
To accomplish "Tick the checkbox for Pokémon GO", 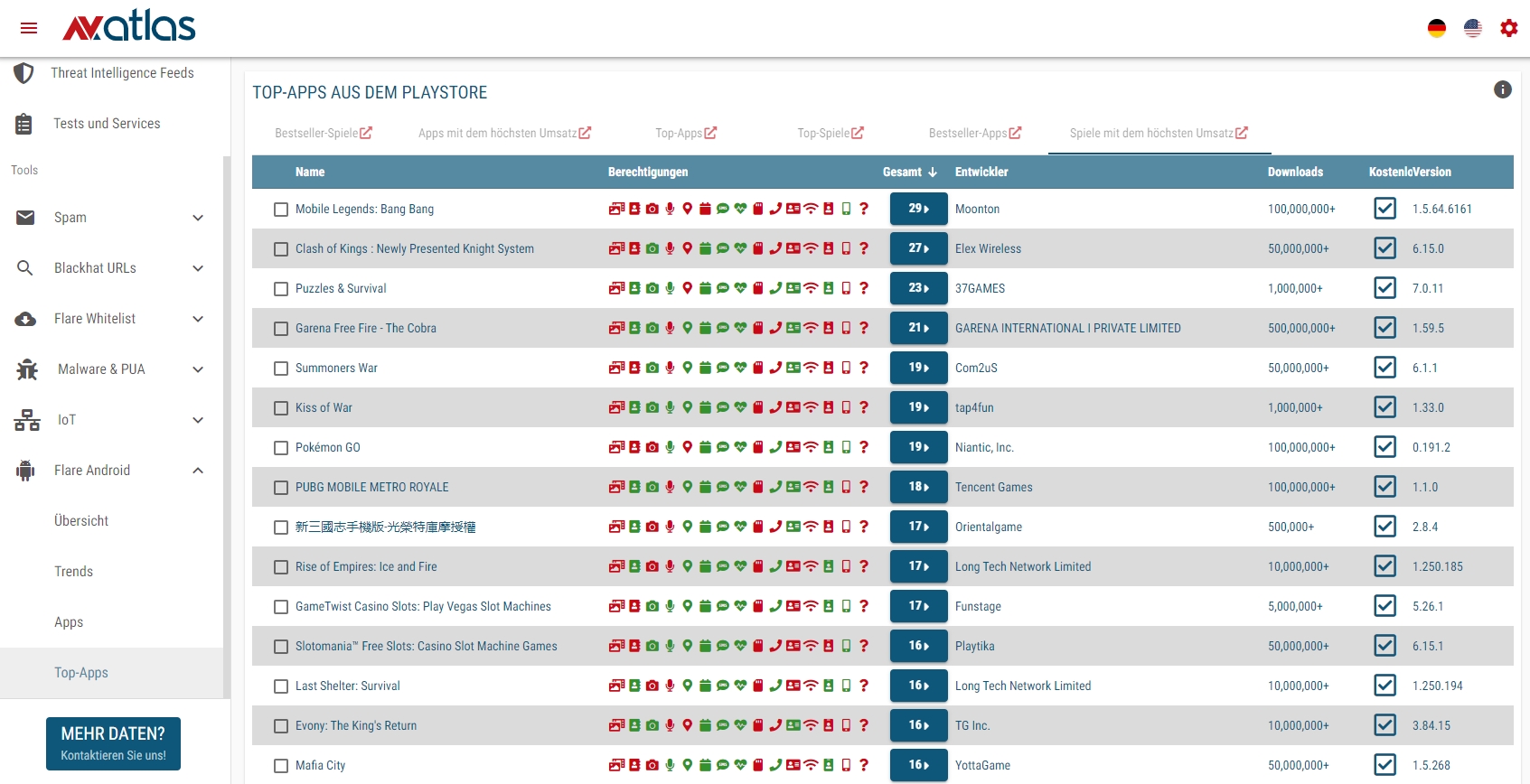I will click(281, 448).
